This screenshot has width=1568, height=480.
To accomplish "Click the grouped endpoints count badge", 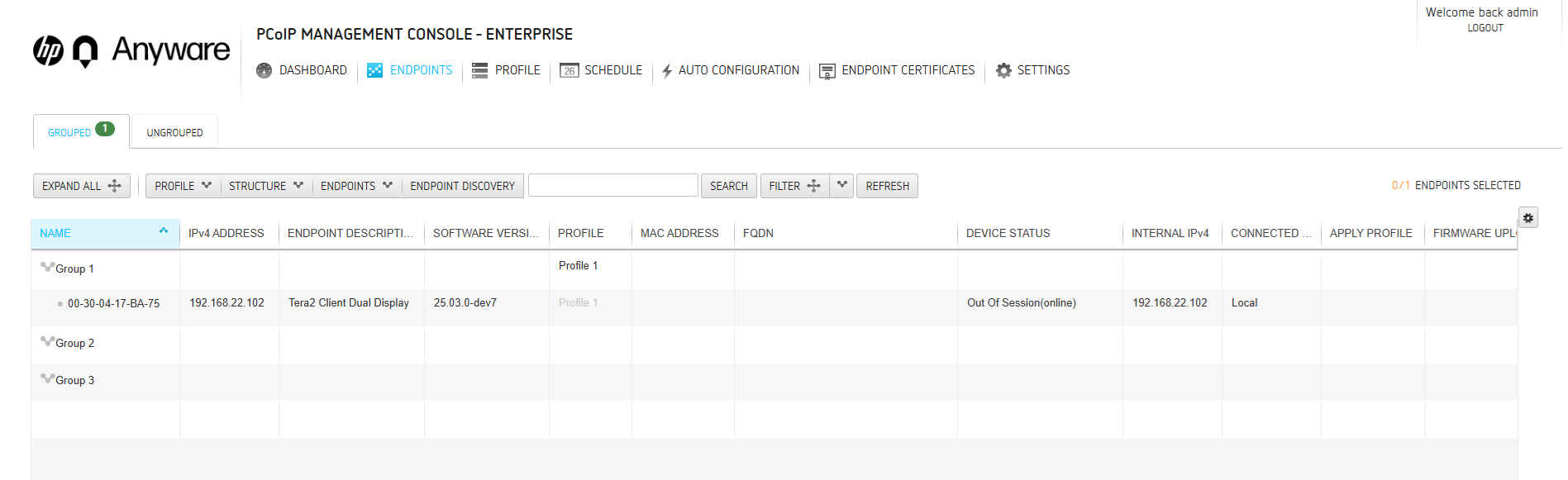I will [105, 129].
